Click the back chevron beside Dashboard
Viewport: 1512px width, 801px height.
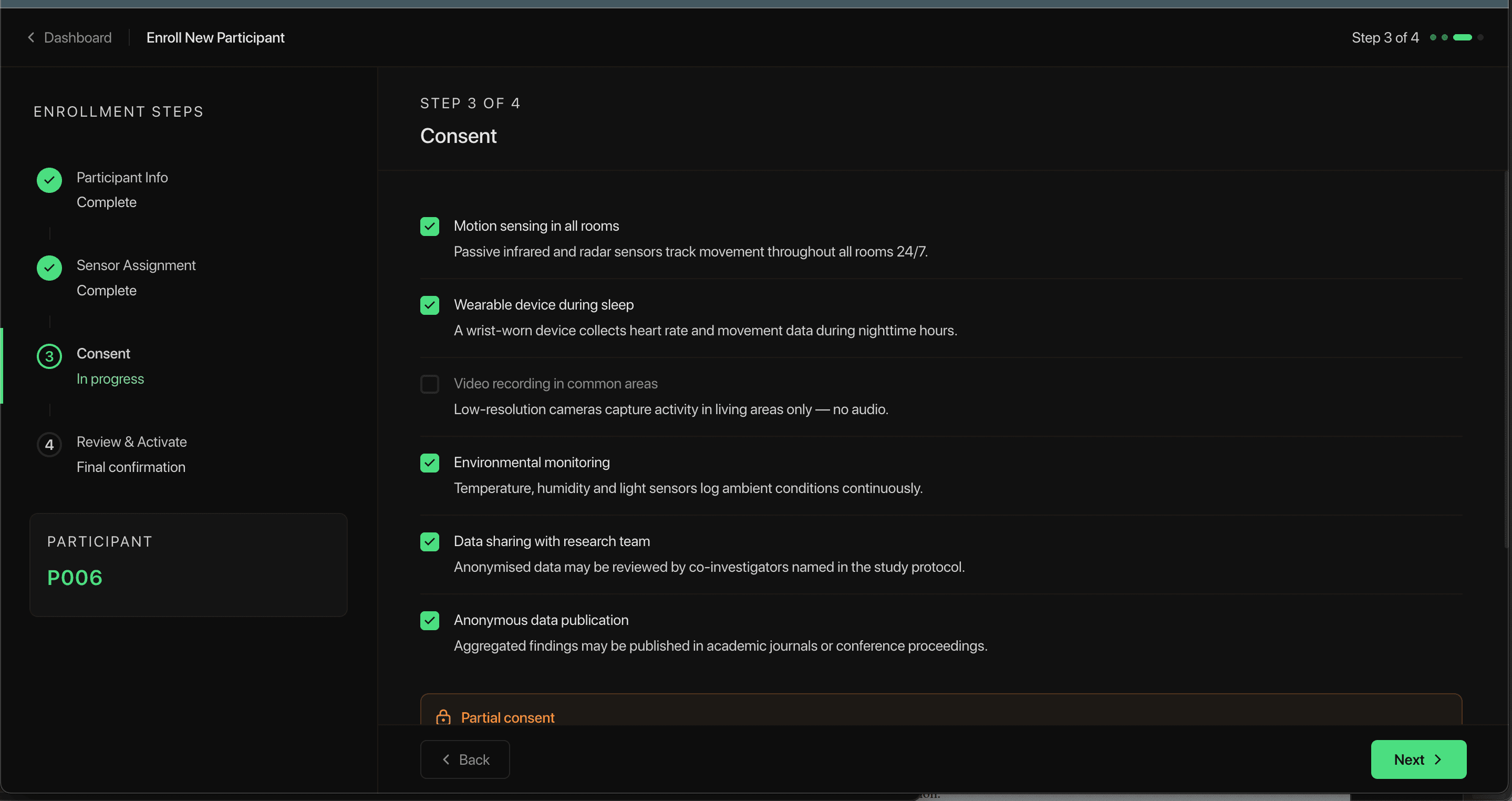pos(31,38)
